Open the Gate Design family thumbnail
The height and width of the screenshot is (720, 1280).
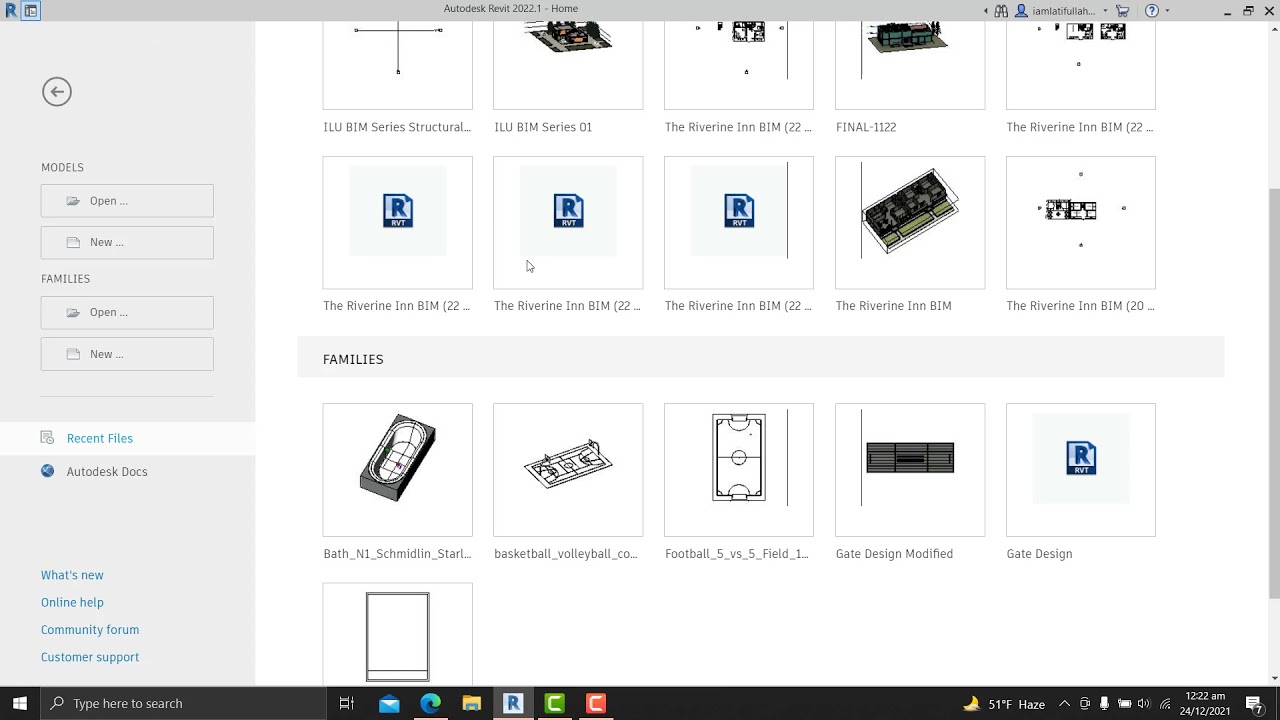[x=1081, y=470]
